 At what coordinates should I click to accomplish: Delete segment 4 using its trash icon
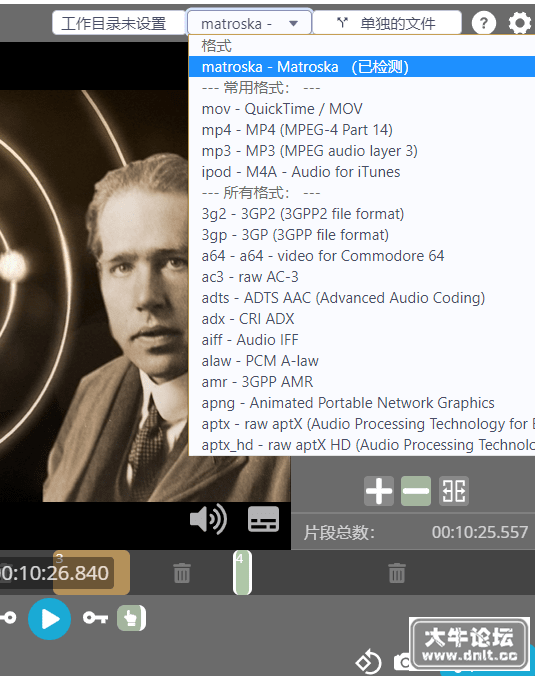point(397,573)
